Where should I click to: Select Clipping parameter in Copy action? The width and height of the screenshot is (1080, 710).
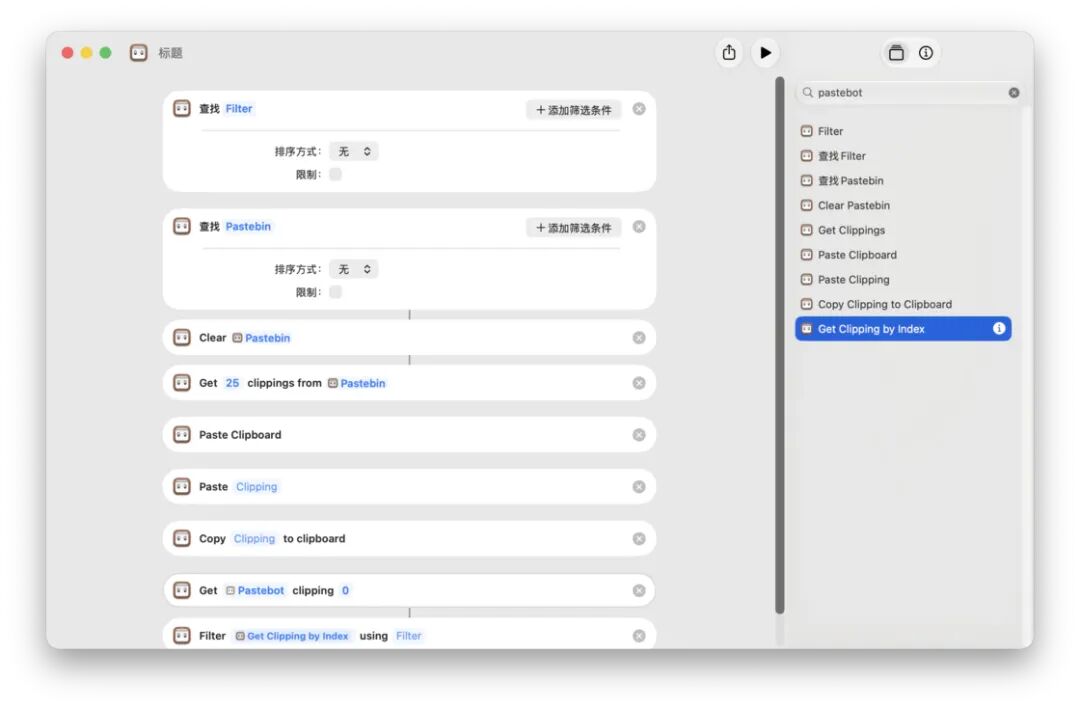[x=254, y=539]
